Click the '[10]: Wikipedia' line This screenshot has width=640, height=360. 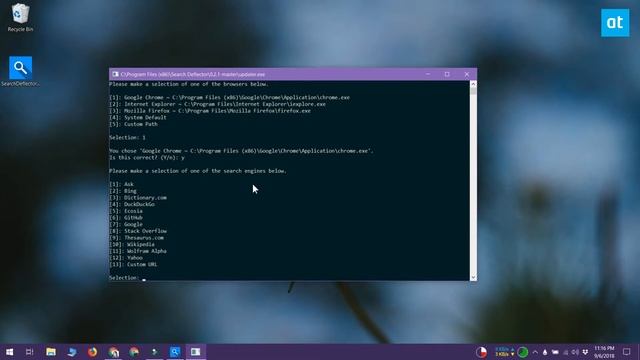pyautogui.click(x=132, y=244)
